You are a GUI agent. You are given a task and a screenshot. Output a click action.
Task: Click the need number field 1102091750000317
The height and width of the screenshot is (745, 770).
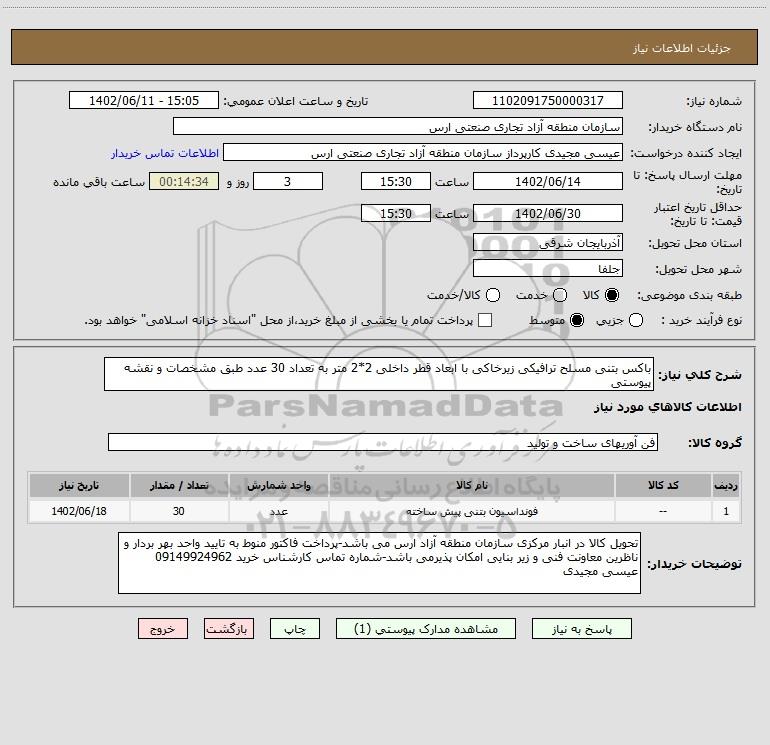click(x=548, y=101)
